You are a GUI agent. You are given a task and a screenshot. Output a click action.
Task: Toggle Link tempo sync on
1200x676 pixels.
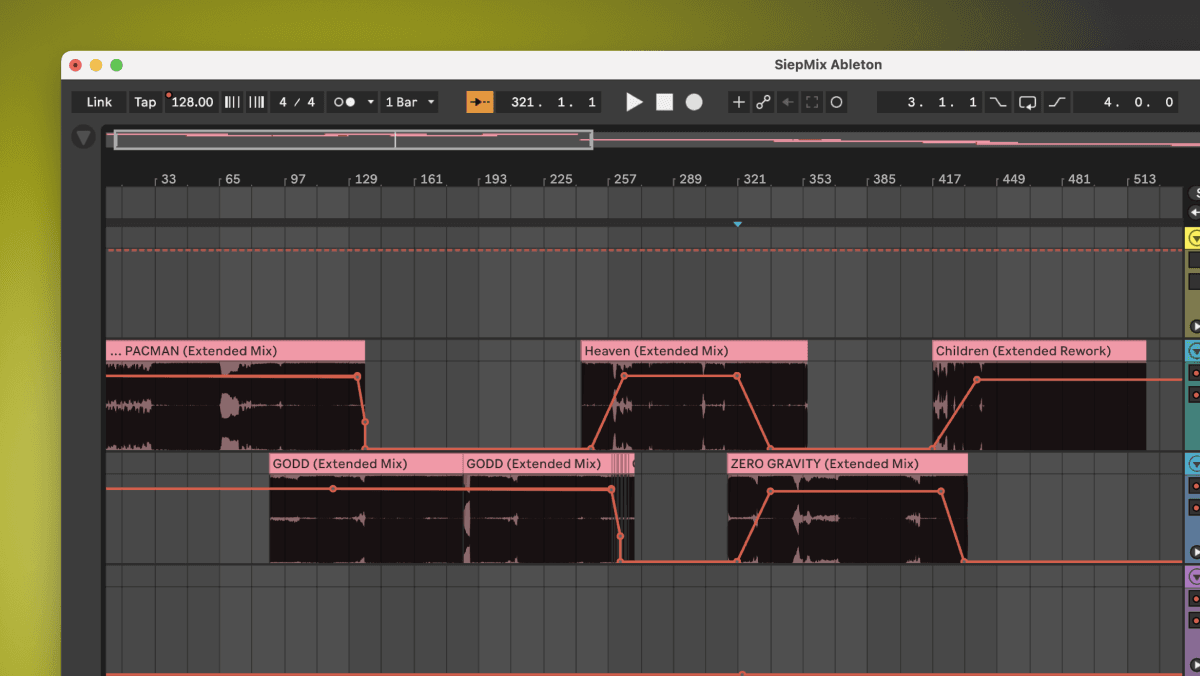click(x=98, y=101)
